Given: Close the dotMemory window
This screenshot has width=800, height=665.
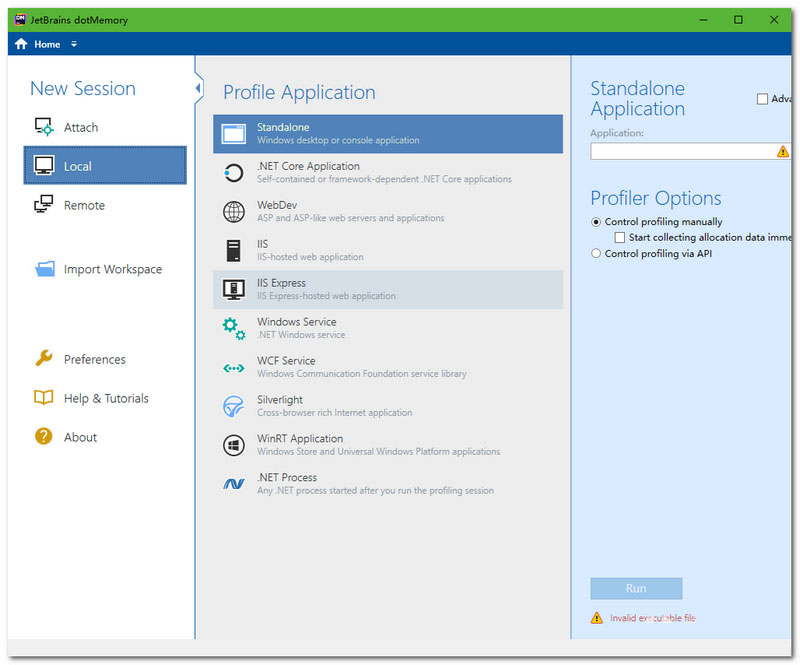Looking at the screenshot, I should (774, 20).
